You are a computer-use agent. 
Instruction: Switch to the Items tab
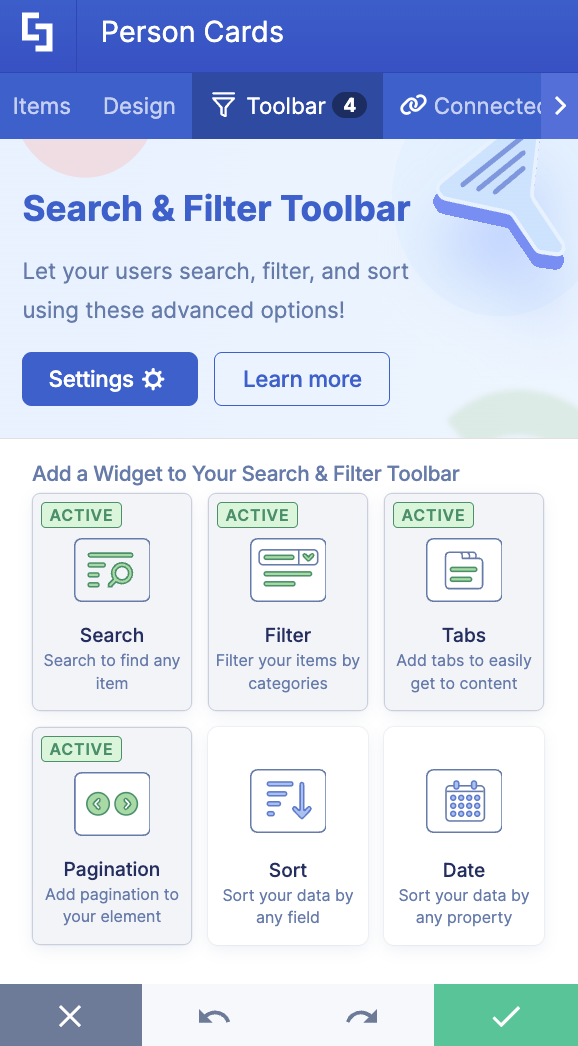pyautogui.click(x=41, y=105)
